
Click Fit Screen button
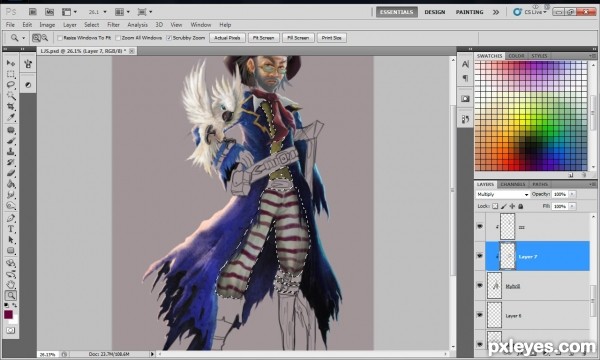point(264,38)
